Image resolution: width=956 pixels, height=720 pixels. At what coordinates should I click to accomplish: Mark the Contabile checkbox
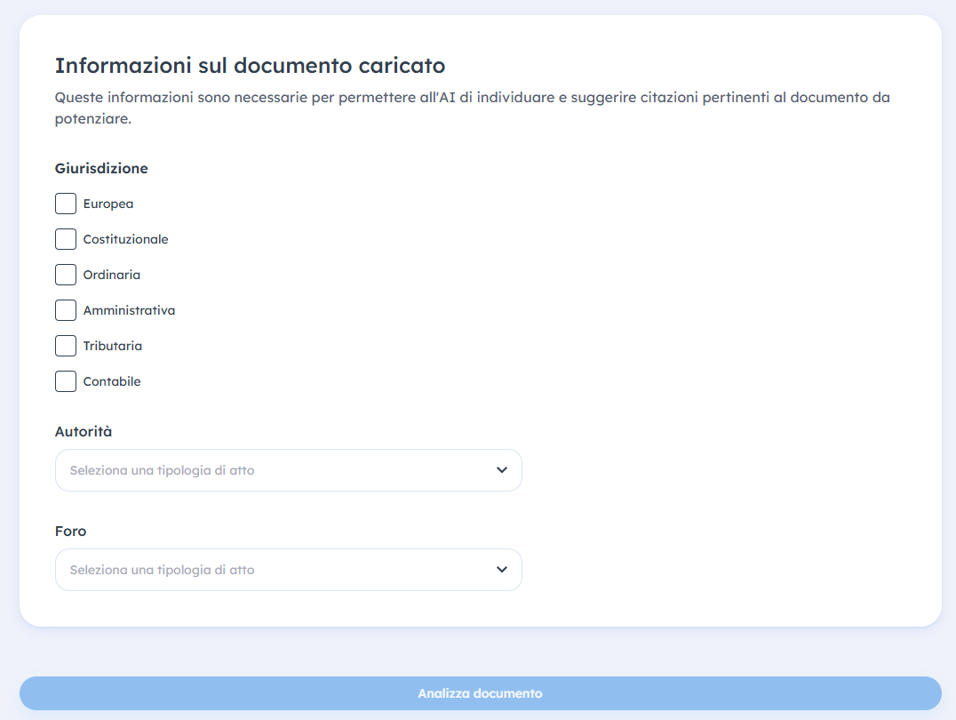coord(65,381)
